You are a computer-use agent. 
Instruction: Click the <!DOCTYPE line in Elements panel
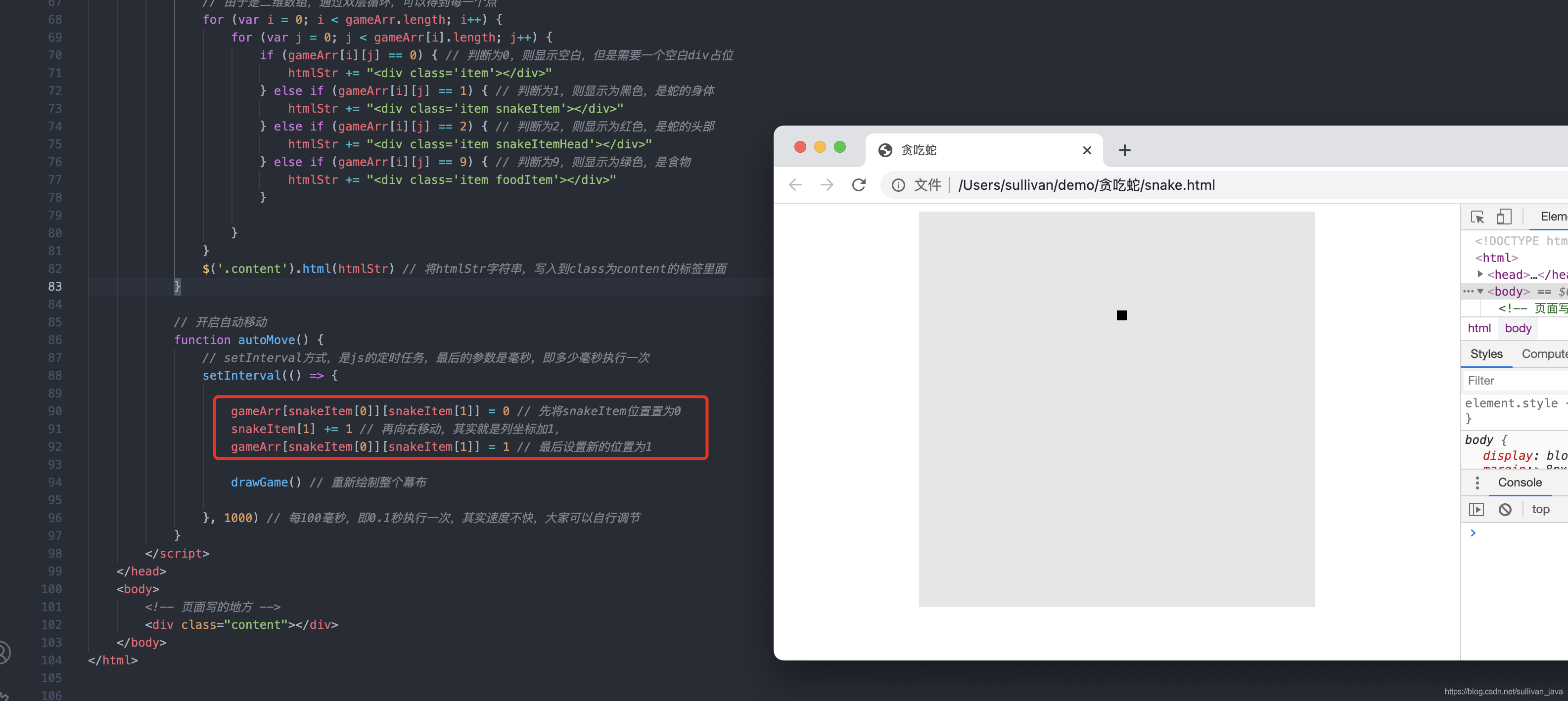tap(1520, 241)
